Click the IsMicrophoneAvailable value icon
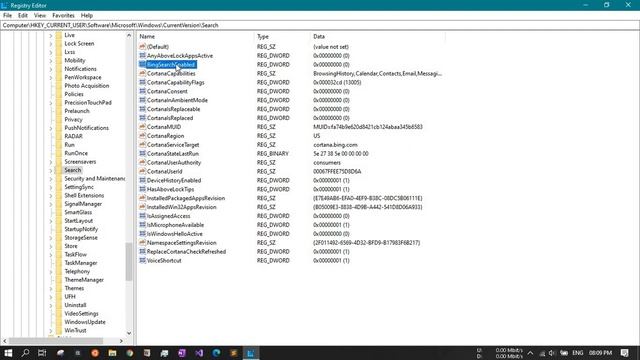Screen dimensions: 640x360 click(142, 224)
